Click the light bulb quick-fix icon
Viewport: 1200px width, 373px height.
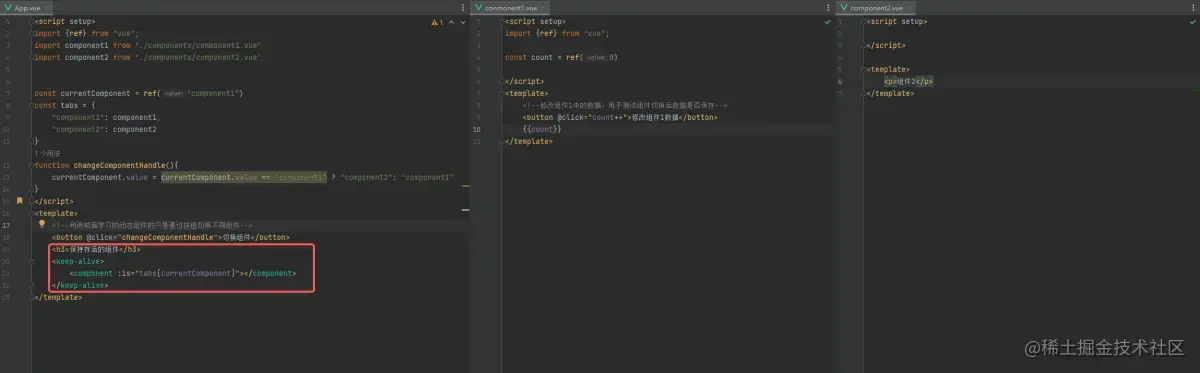pos(41,225)
